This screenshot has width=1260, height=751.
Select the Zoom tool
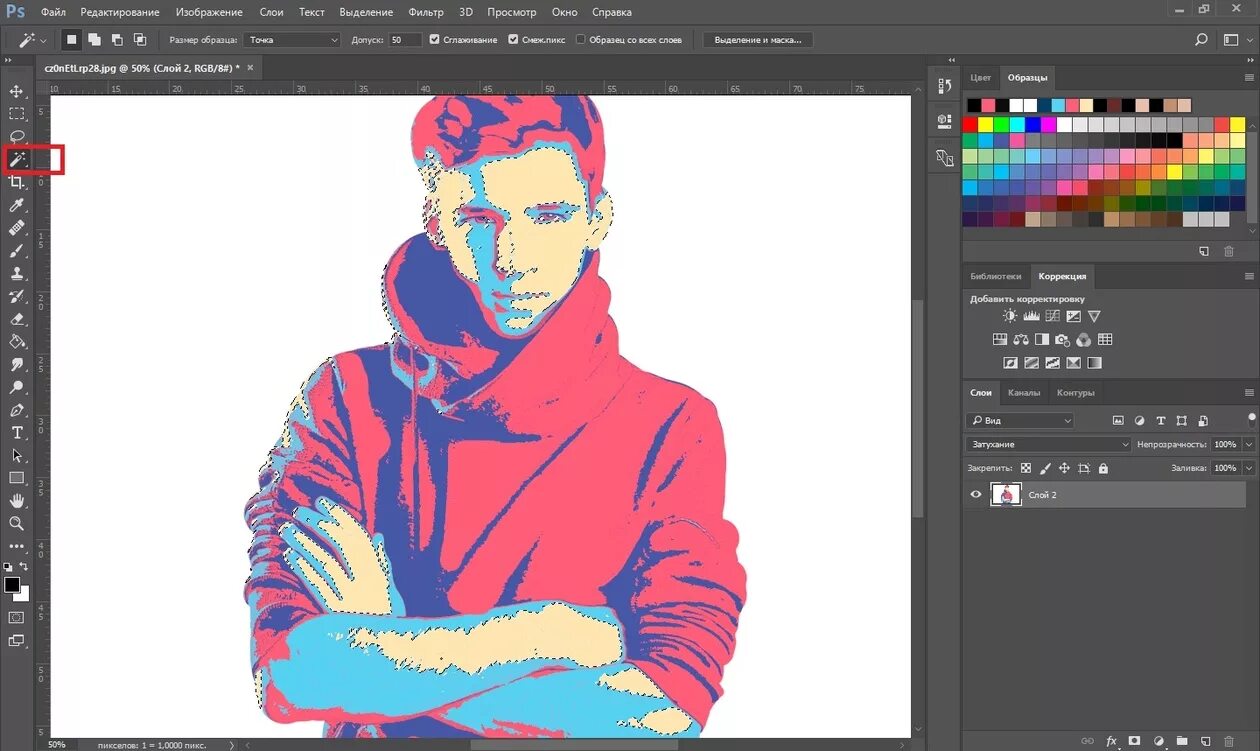17,523
